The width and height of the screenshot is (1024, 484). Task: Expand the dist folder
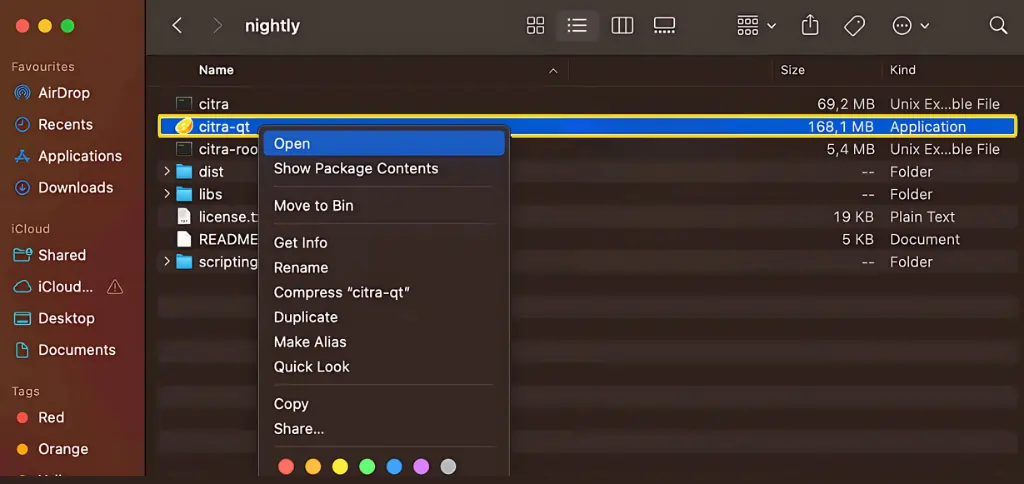167,172
